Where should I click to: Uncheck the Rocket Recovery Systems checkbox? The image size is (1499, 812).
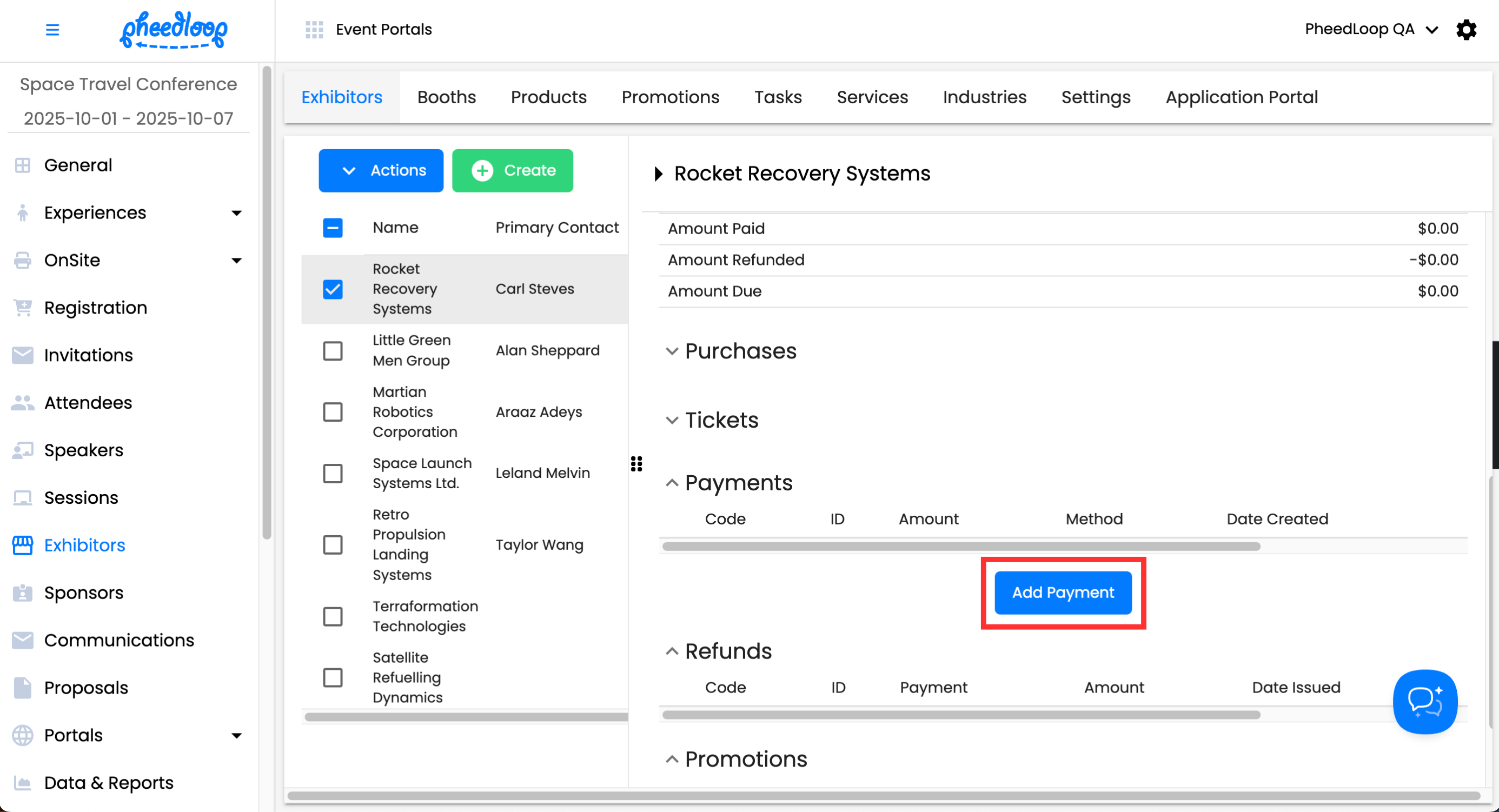coord(333,289)
